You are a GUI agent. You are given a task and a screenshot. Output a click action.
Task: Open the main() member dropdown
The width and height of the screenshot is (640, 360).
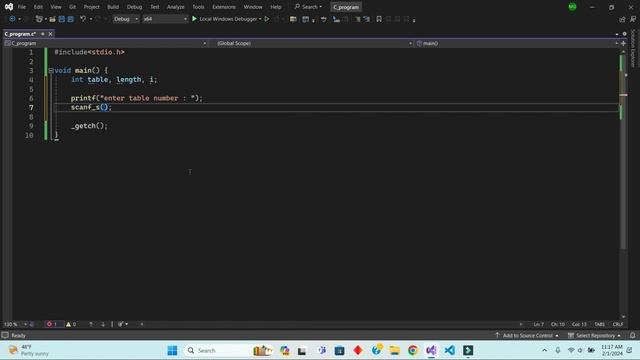[517, 43]
